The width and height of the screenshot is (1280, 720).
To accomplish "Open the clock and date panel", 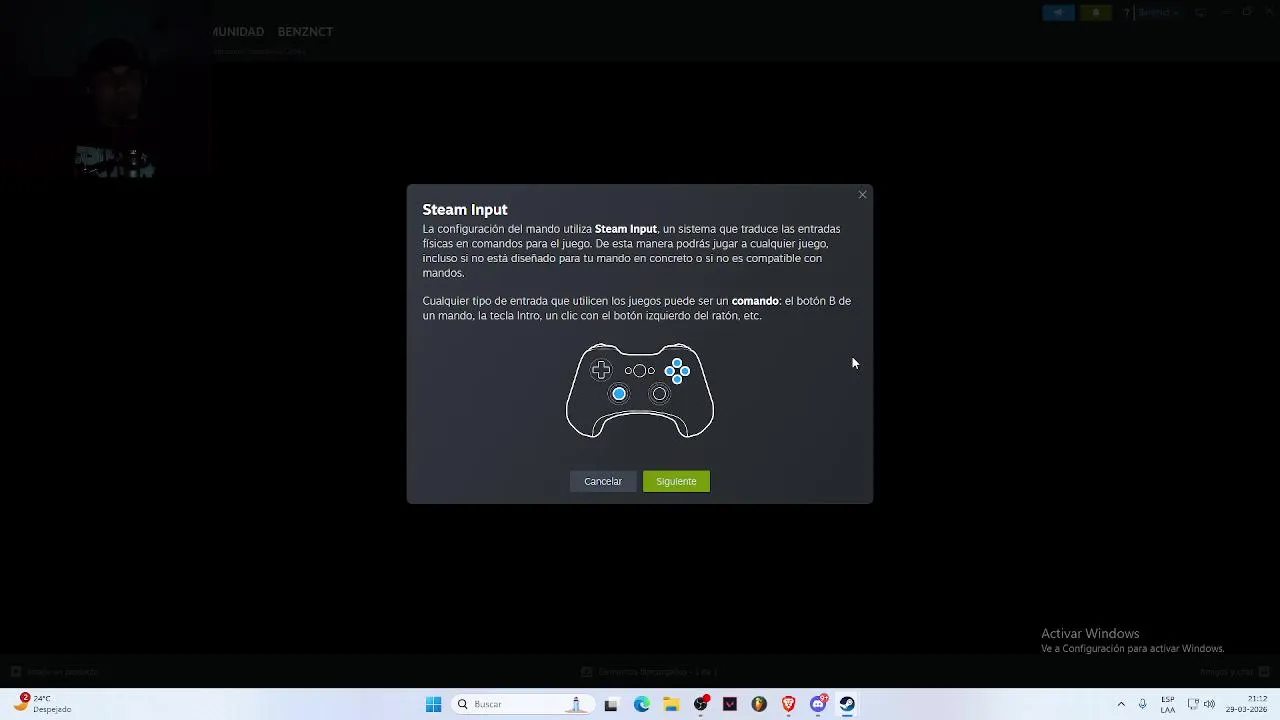I will [1247, 704].
